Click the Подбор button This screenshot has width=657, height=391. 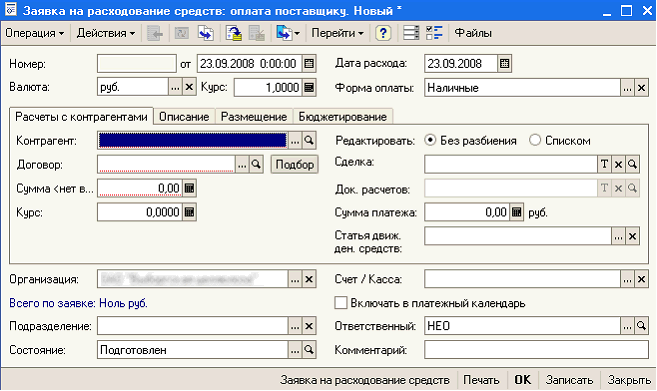point(295,164)
